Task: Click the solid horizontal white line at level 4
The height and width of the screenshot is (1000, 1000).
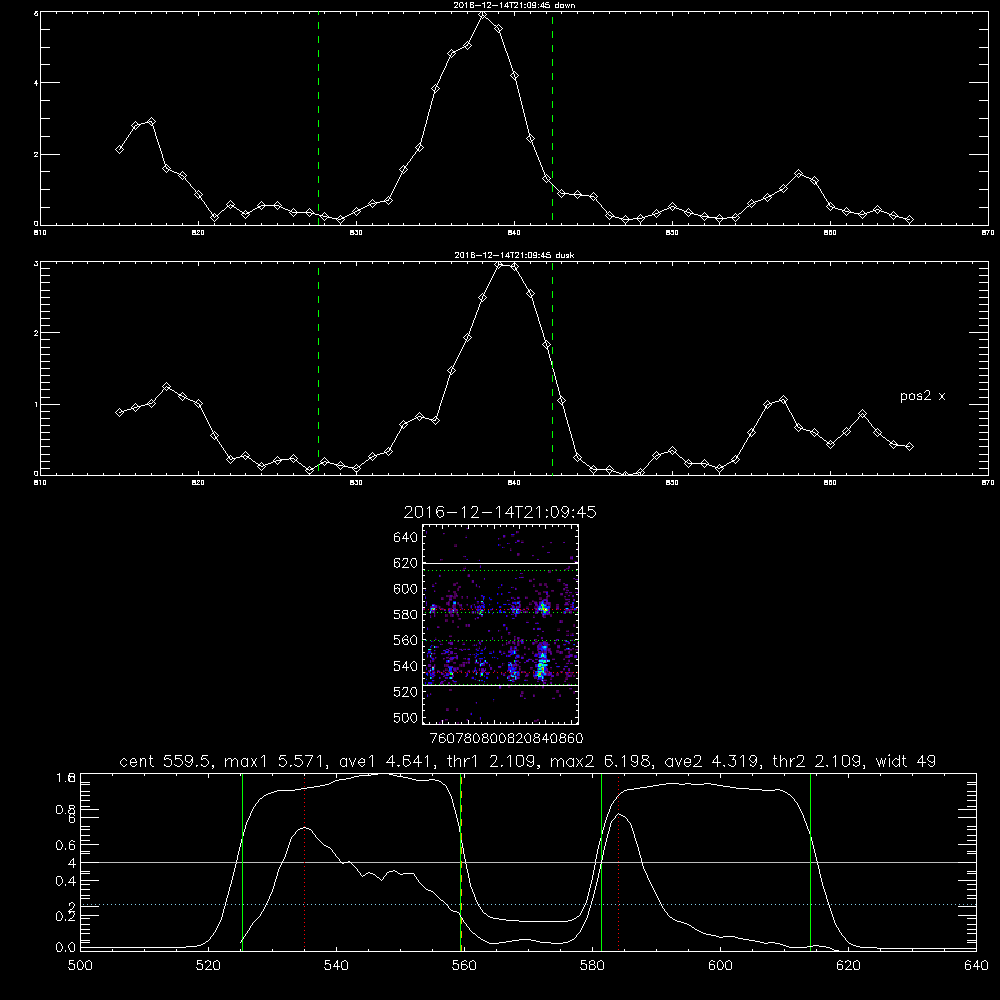Action: (528, 862)
